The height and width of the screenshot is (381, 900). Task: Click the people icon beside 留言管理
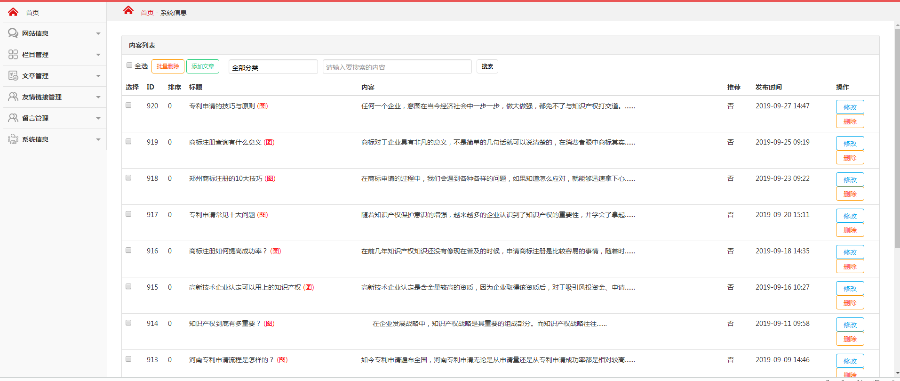[x=13, y=118]
